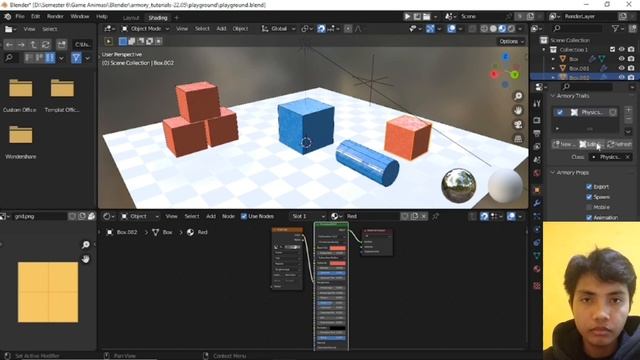The width and height of the screenshot is (640, 360).
Task: Hide Box.001 with its eye icon
Action: click(x=622, y=68)
